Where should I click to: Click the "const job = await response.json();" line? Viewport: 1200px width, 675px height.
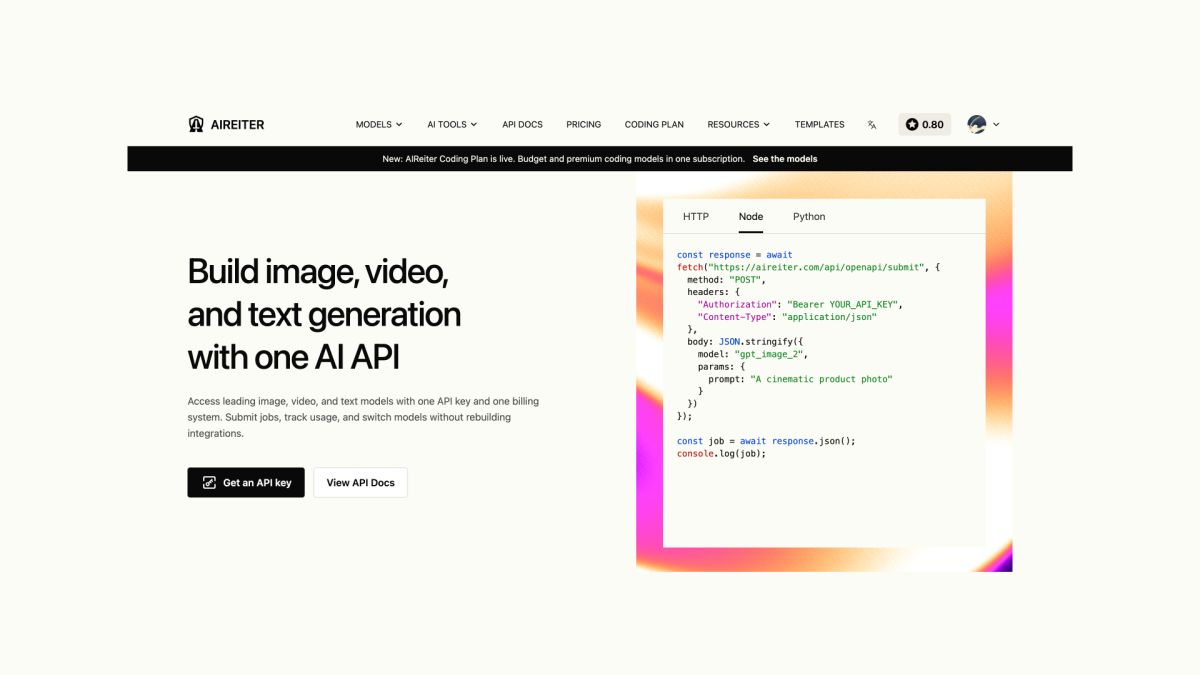tap(766, 441)
